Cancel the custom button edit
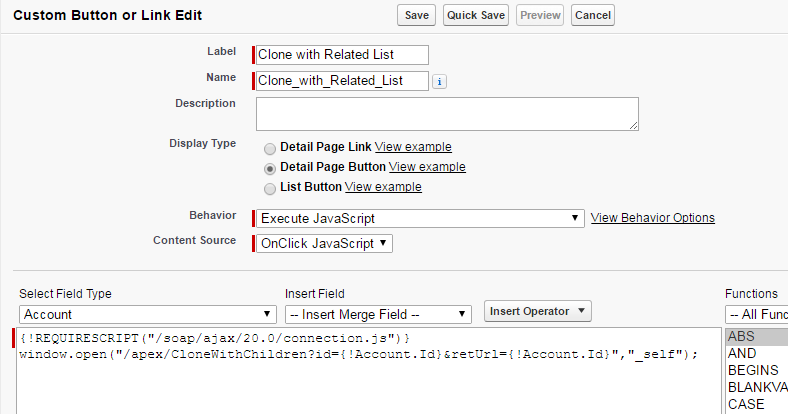Screen dimensions: 788x414 pyautogui.click(x=593, y=15)
